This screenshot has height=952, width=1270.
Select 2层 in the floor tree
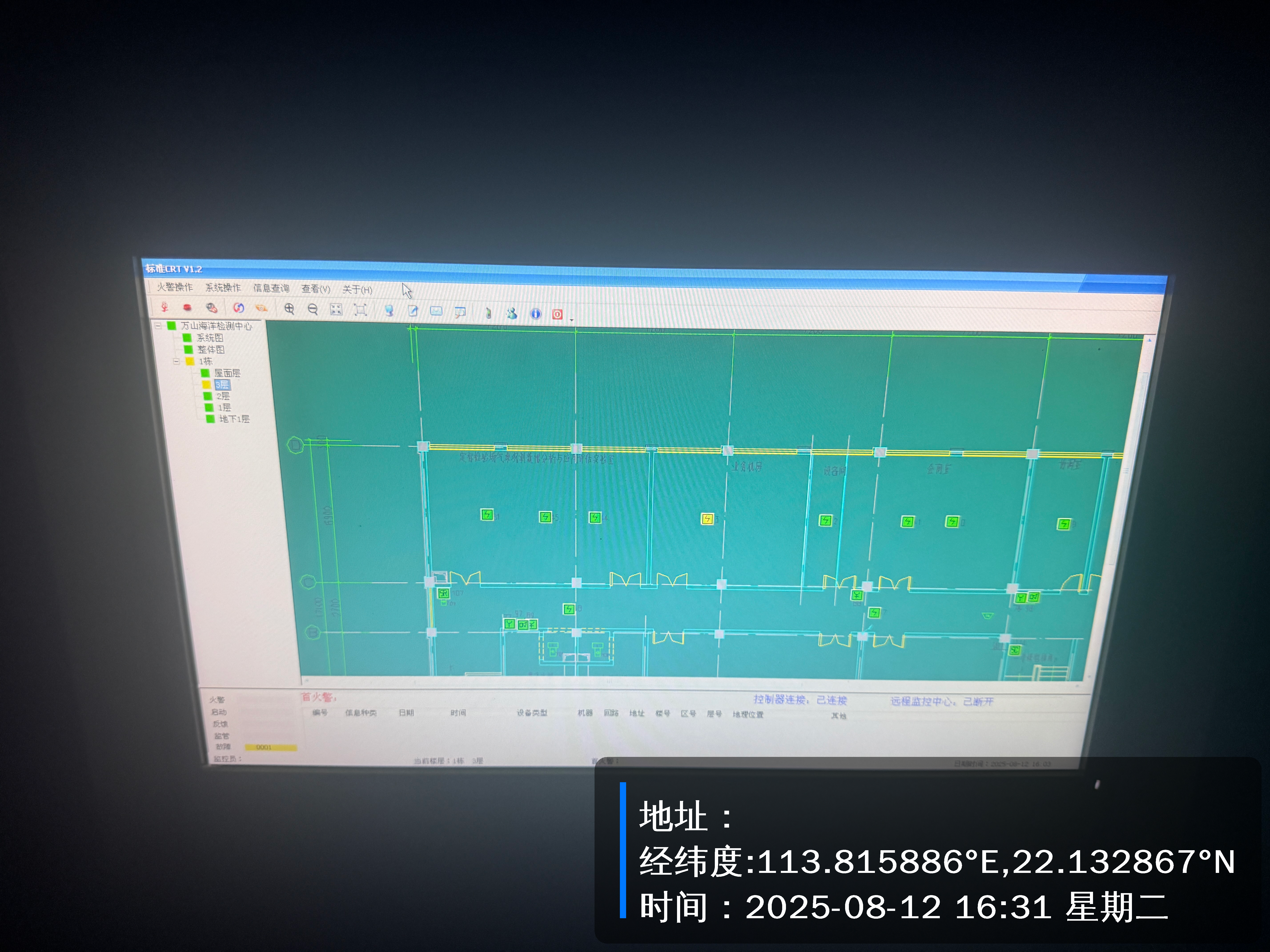223,396
